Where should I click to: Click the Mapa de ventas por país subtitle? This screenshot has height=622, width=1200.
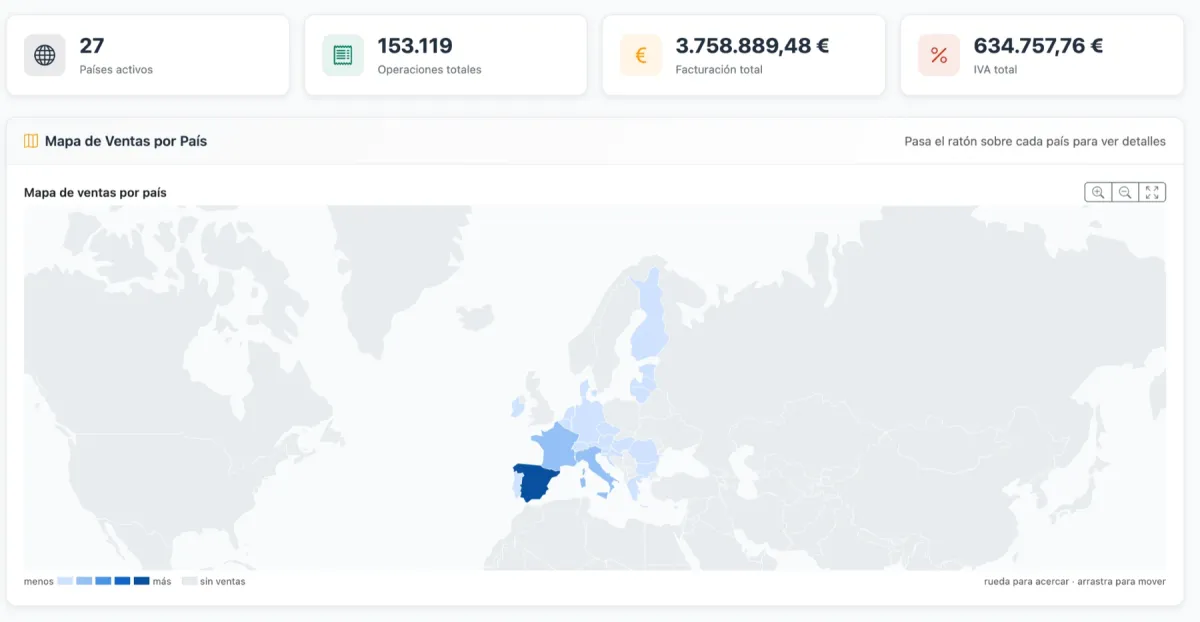coord(95,192)
